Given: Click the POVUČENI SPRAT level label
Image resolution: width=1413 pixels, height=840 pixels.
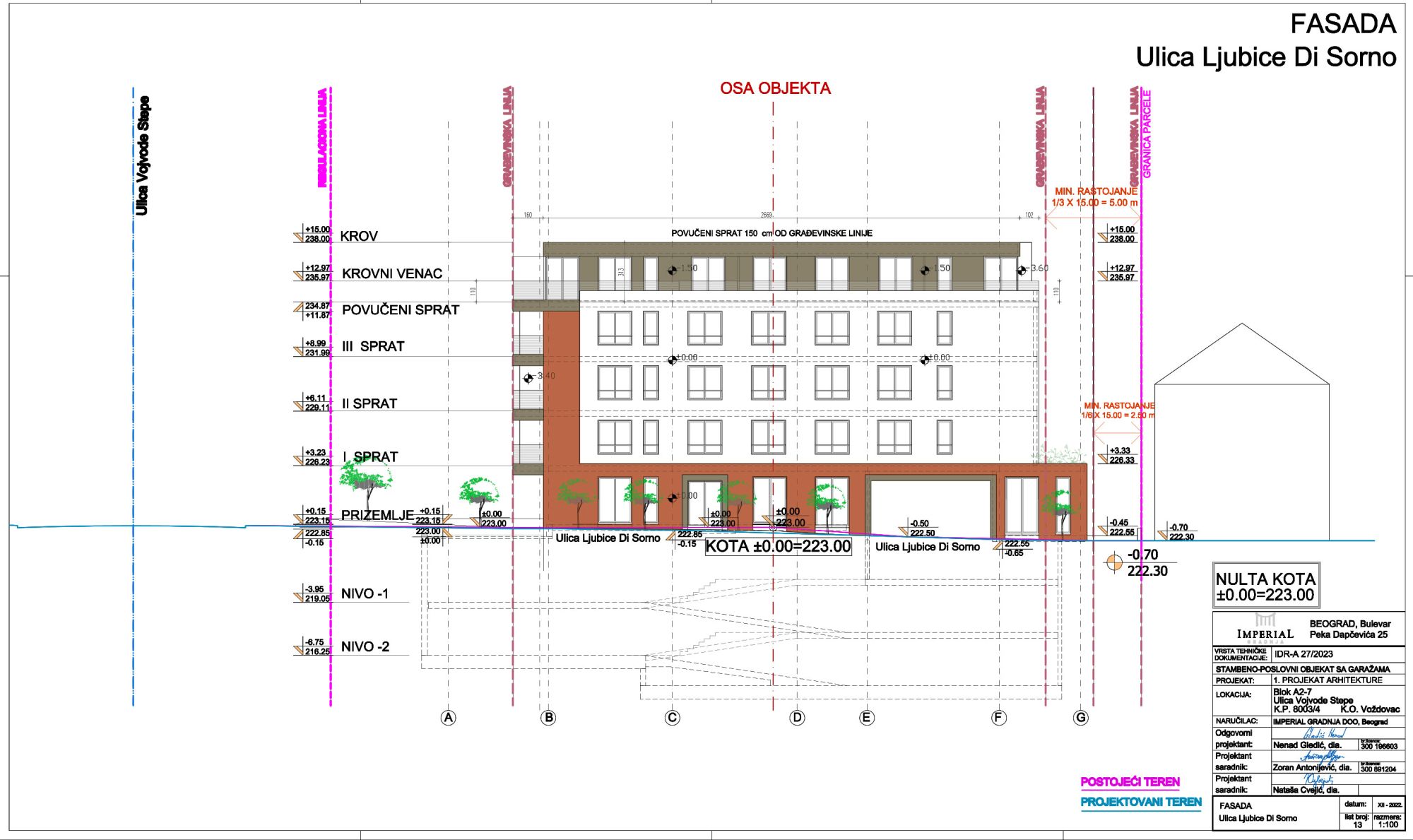Looking at the screenshot, I should click(400, 310).
